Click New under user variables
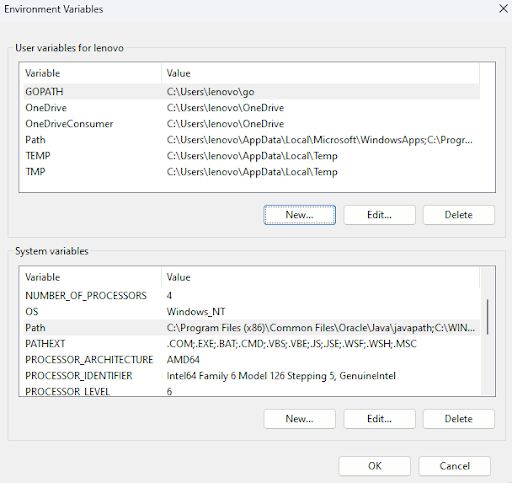The image size is (512, 483). (299, 215)
